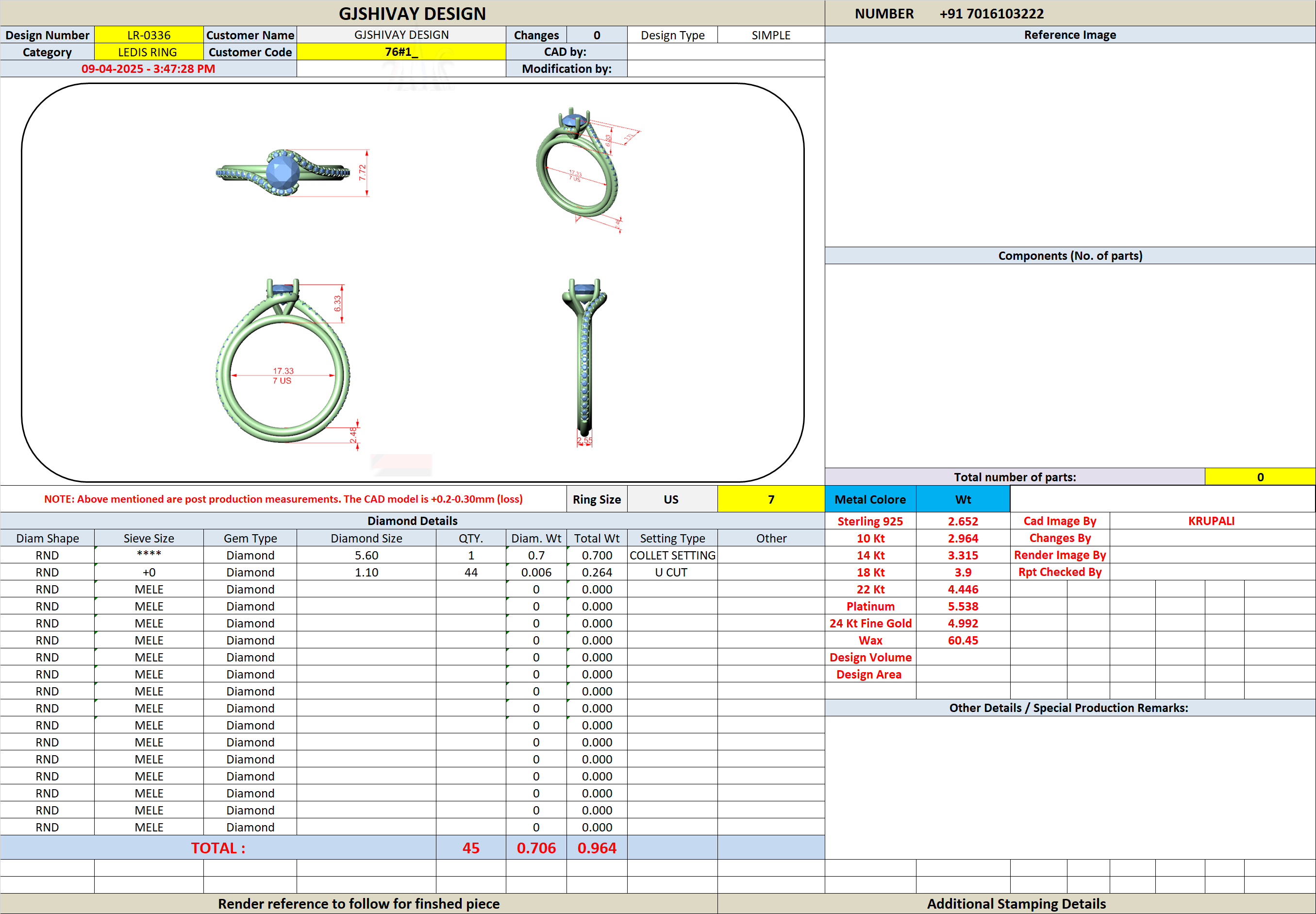Select the Reference Image header
Image resolution: width=1316 pixels, height=914 pixels.
coord(1070,35)
